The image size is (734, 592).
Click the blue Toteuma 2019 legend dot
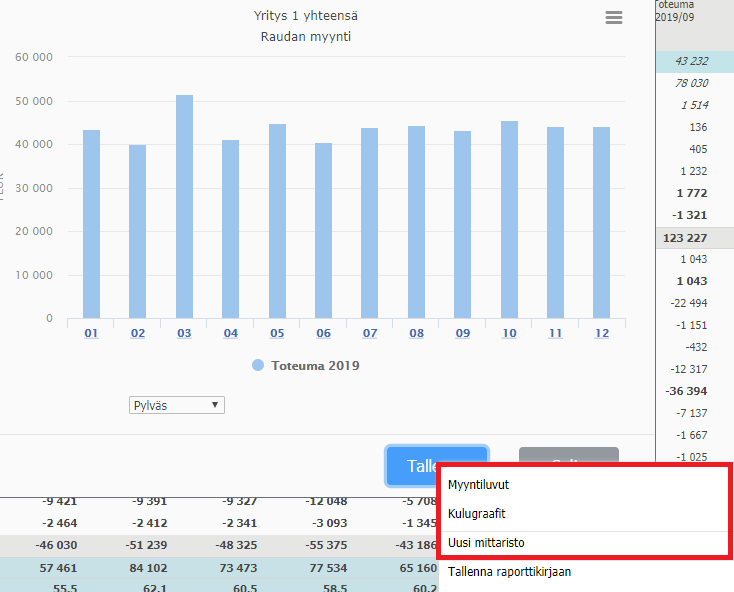point(259,366)
